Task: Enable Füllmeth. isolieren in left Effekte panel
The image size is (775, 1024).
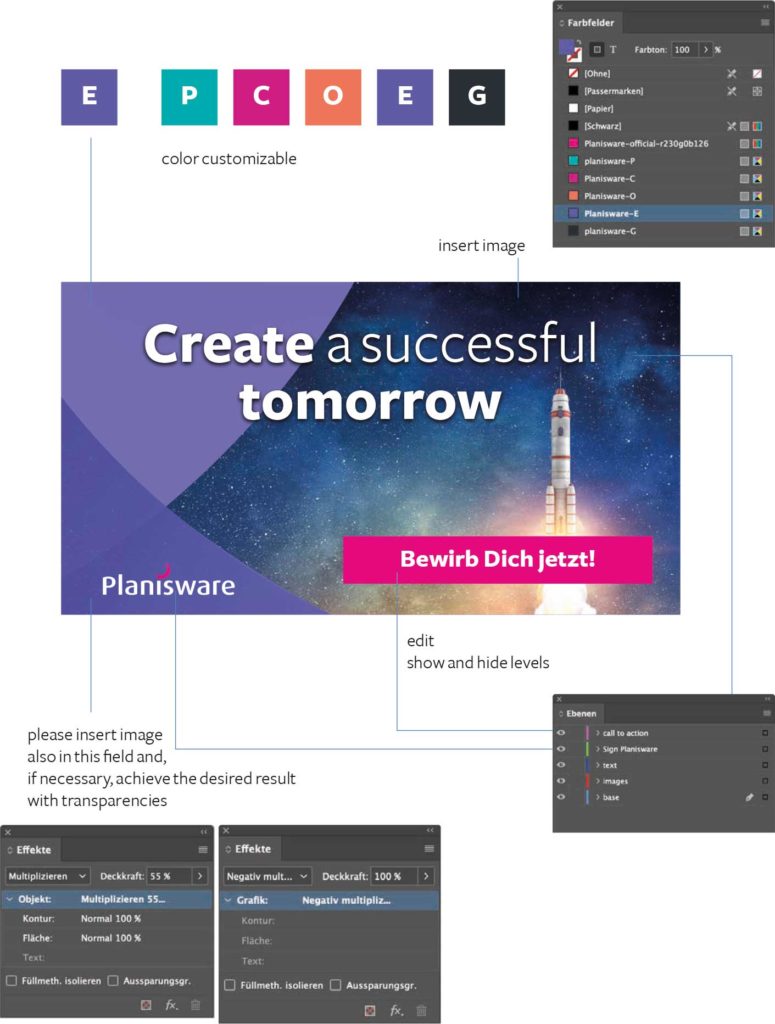Action: (x=11, y=981)
